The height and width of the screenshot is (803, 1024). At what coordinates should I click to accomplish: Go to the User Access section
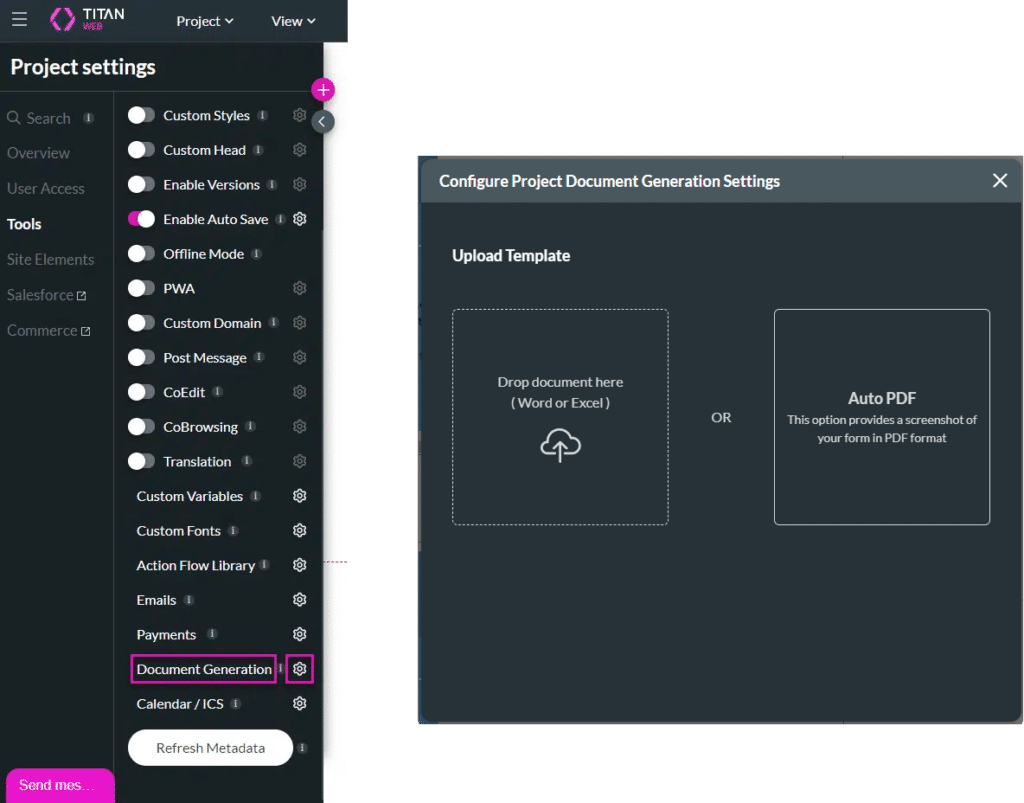click(46, 188)
